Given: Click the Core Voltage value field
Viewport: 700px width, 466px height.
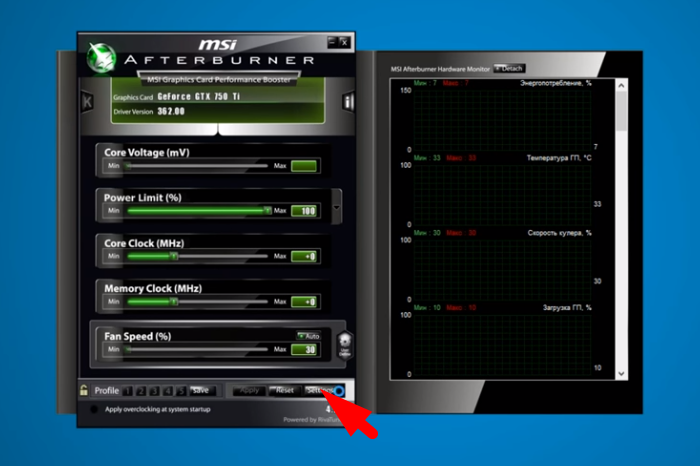Looking at the screenshot, I should click(304, 166).
